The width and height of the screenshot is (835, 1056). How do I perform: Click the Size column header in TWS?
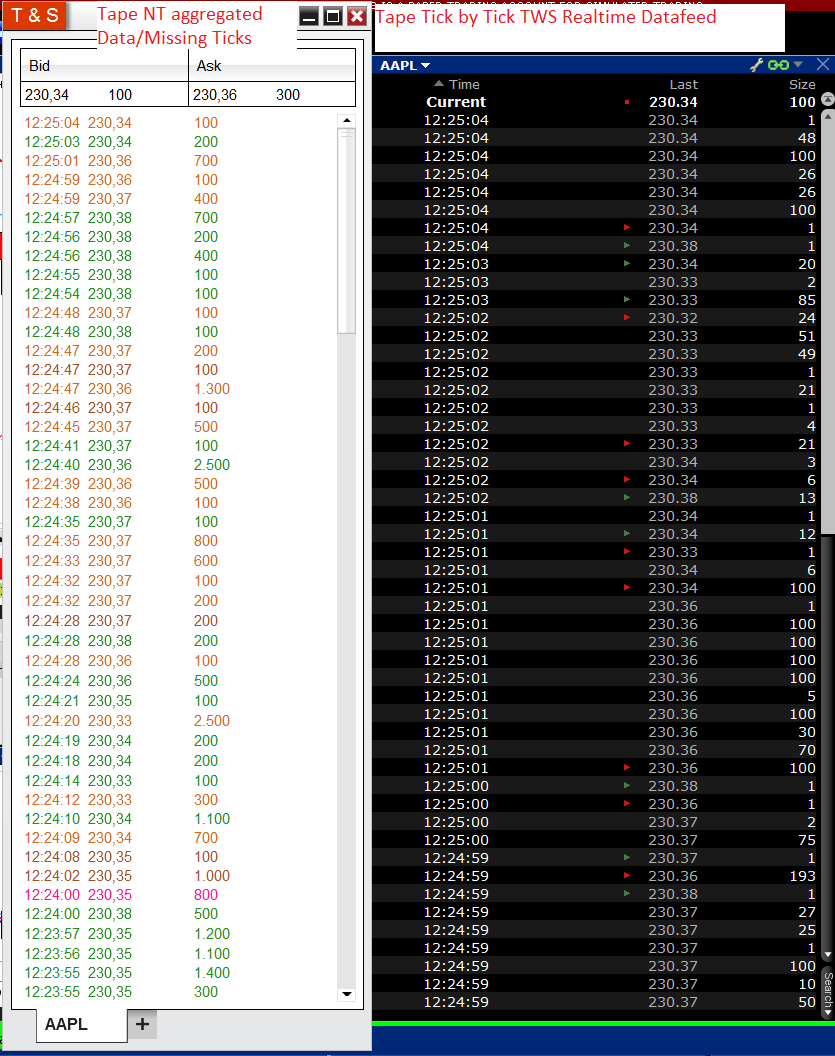point(802,84)
